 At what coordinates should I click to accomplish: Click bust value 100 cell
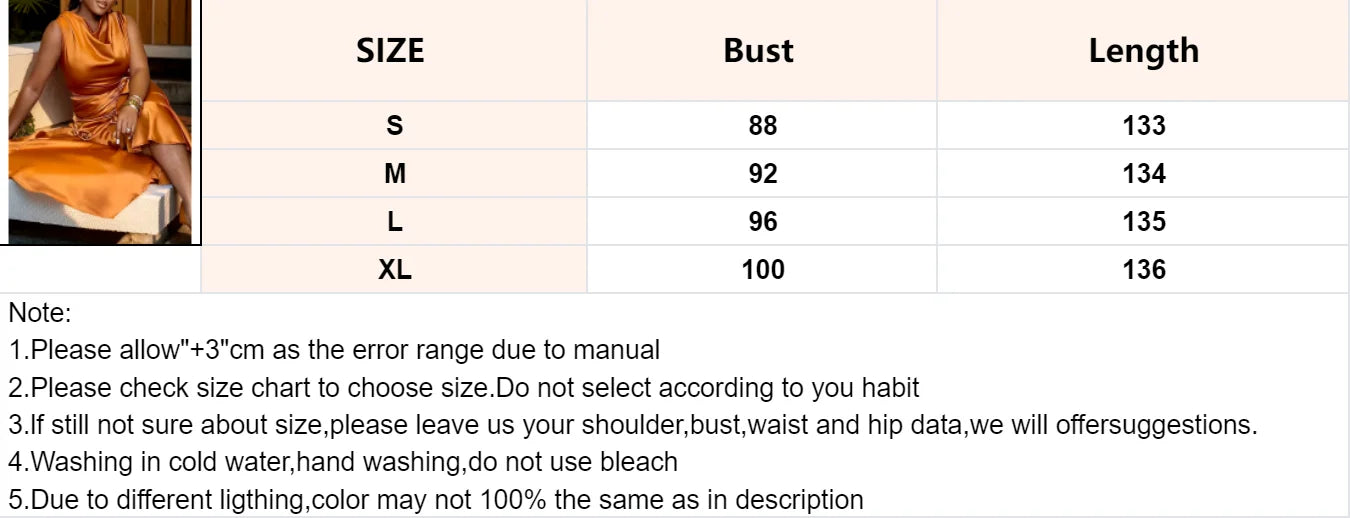[762, 269]
